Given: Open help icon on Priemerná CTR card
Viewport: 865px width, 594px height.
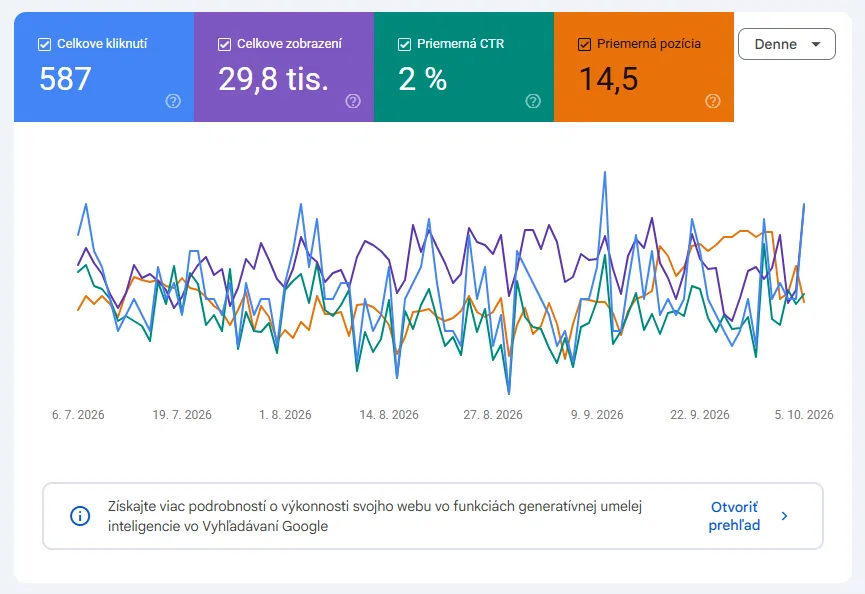Looking at the screenshot, I should tap(533, 101).
